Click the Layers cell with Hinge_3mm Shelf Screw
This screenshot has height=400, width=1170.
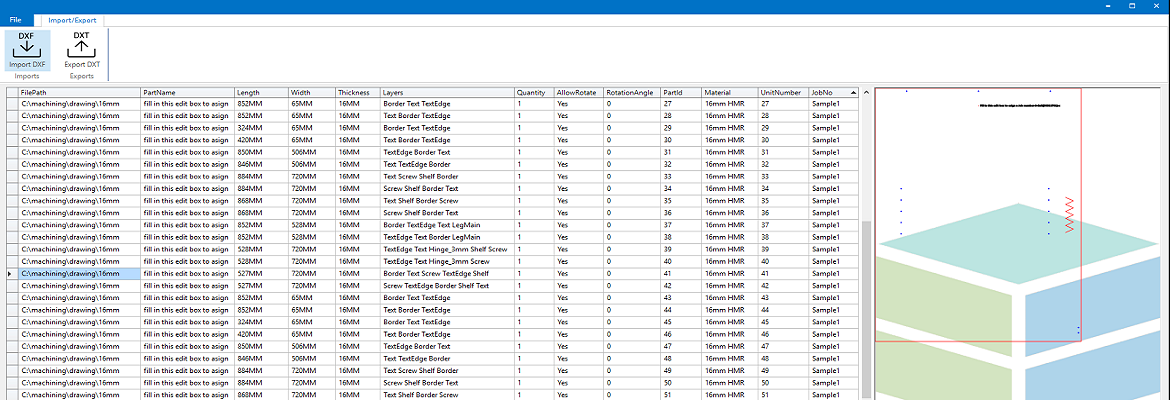[x=446, y=249]
